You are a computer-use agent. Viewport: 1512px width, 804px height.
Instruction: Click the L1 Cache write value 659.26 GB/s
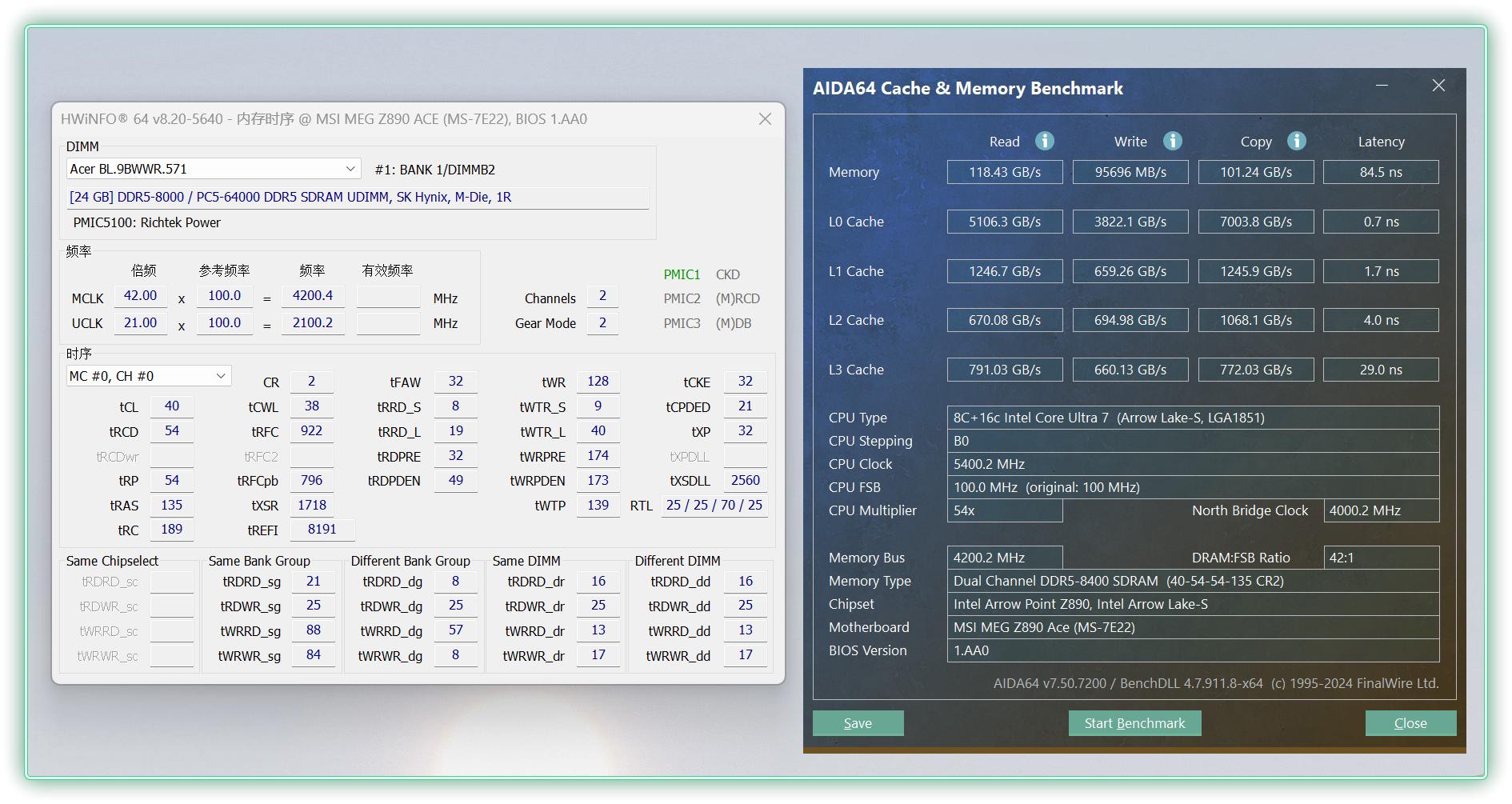(x=1130, y=271)
